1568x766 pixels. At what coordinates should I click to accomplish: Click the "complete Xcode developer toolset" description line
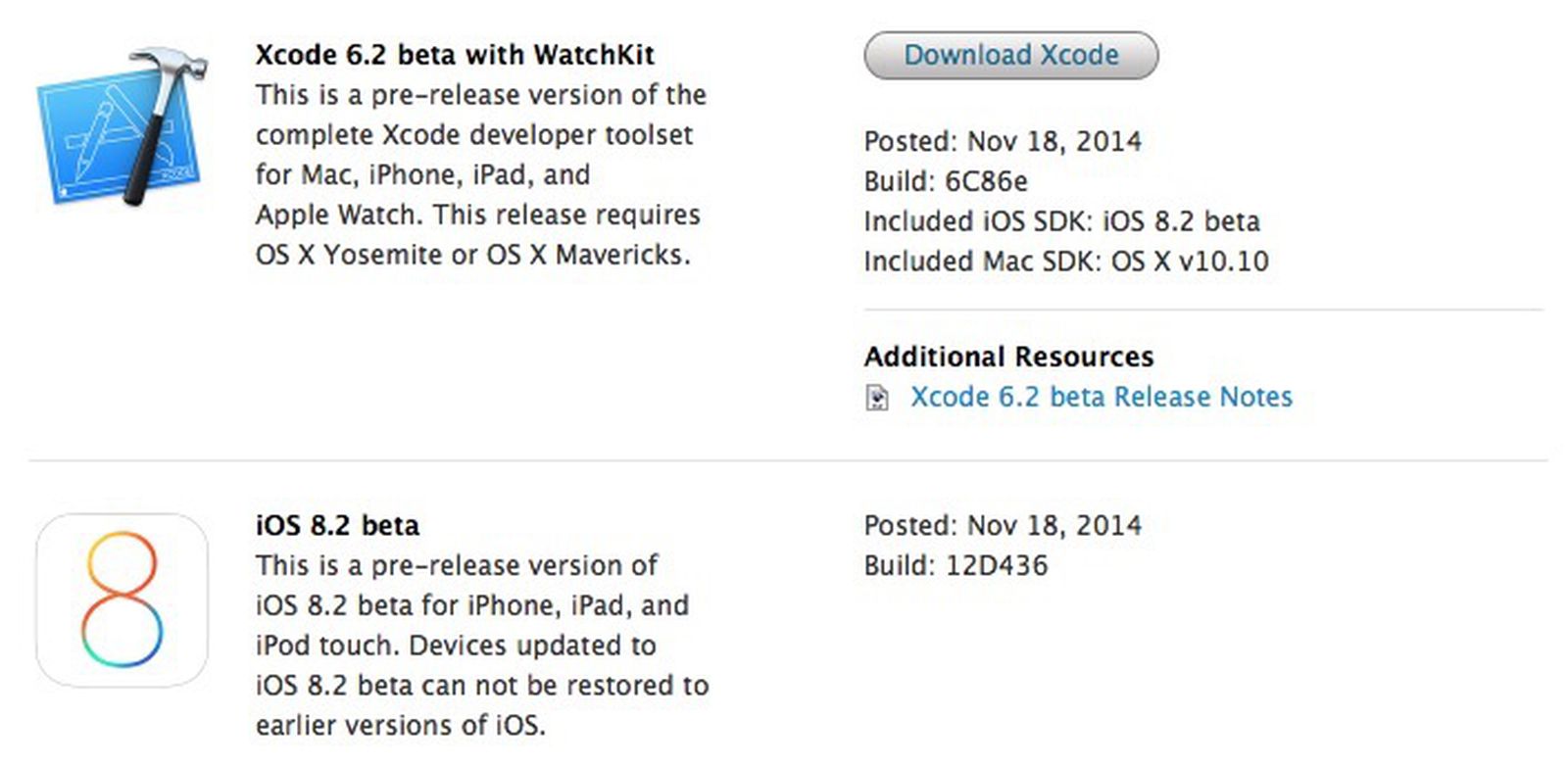[x=474, y=135]
